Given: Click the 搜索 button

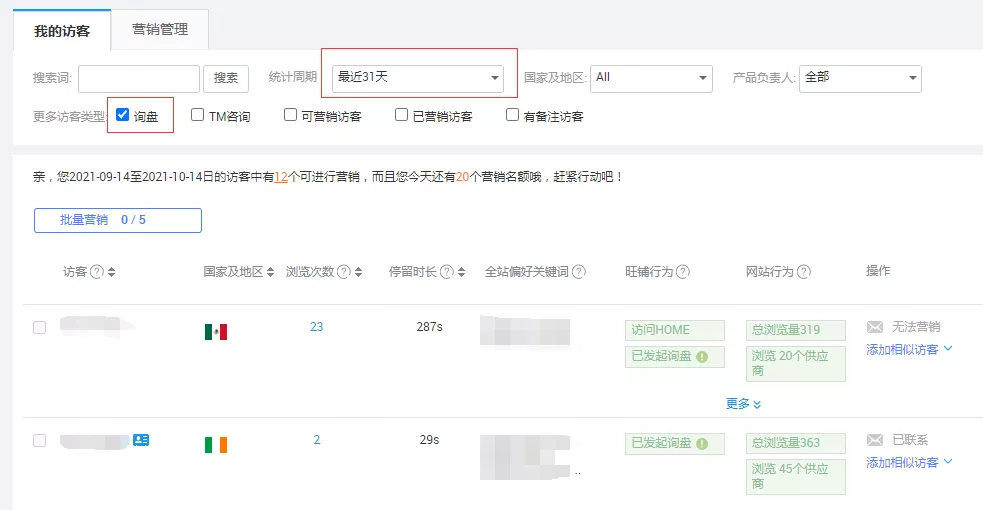Looking at the screenshot, I should tap(226, 78).
